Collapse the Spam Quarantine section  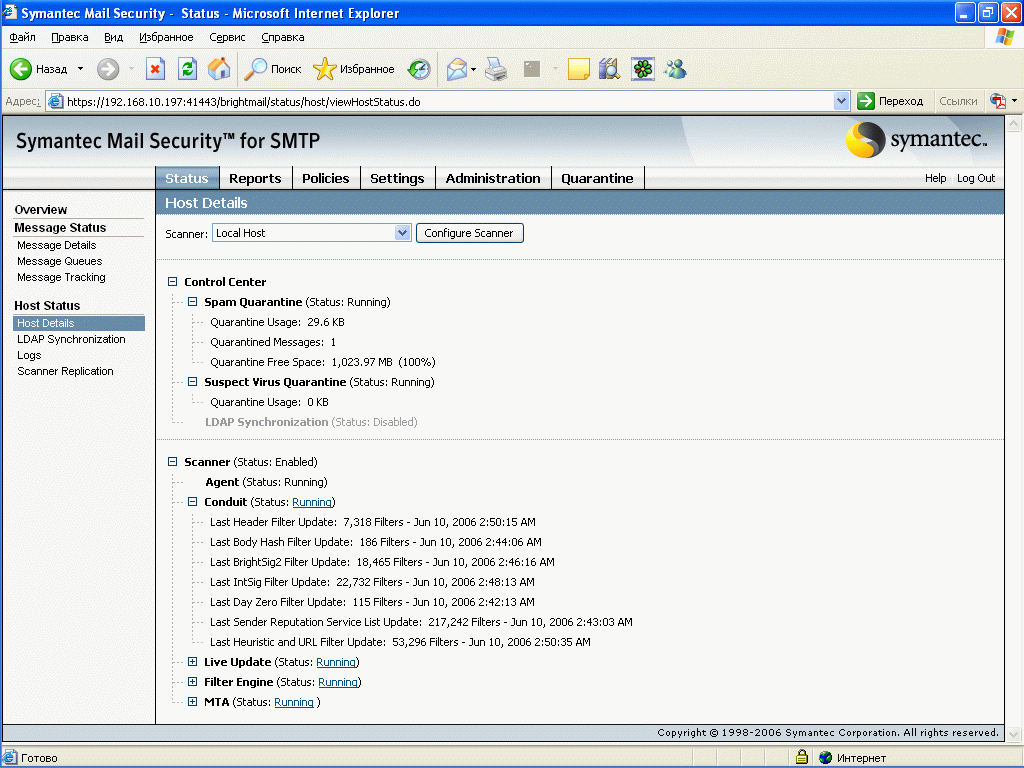(193, 302)
